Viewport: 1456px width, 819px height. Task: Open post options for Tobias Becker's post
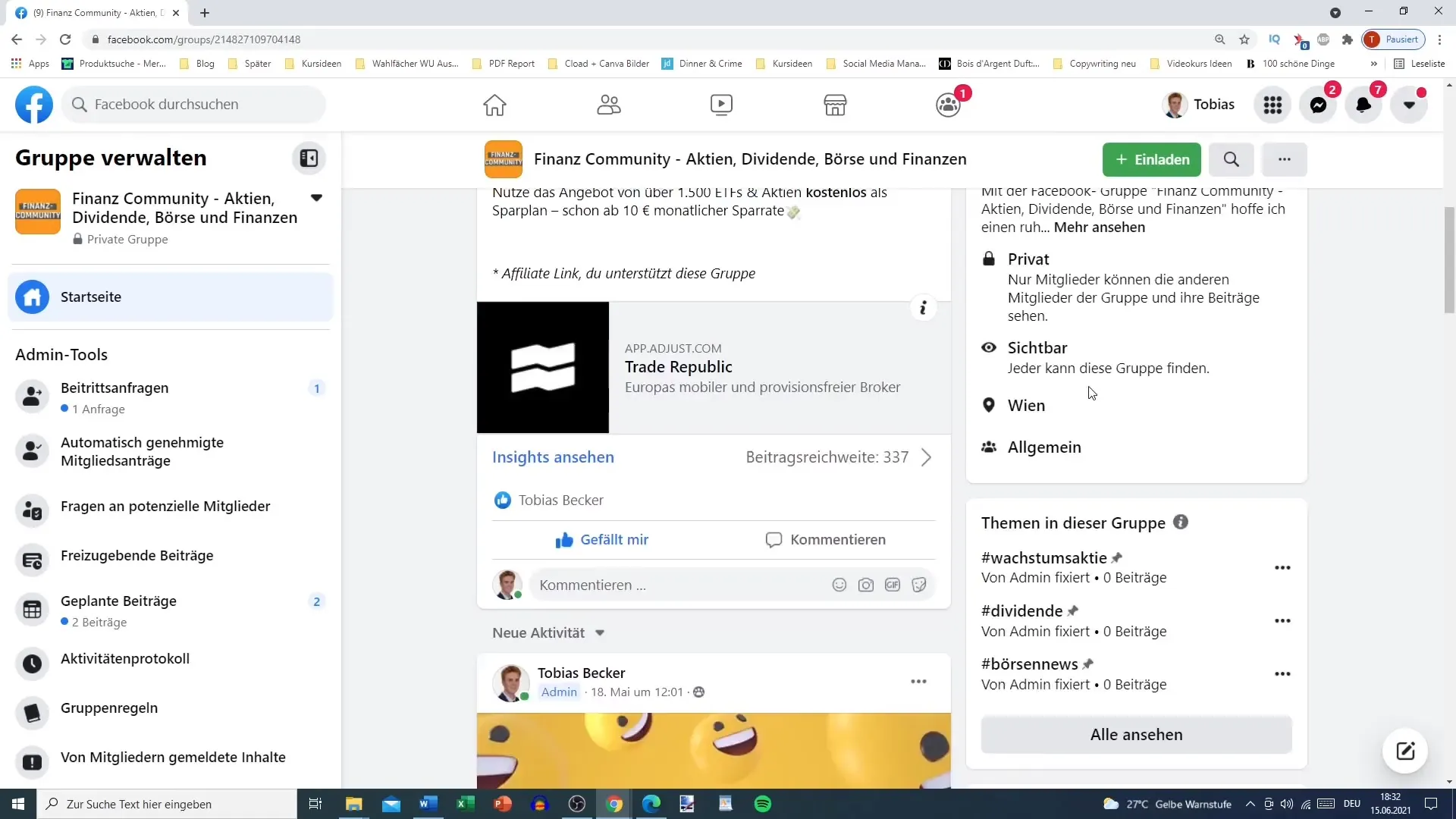[918, 682]
